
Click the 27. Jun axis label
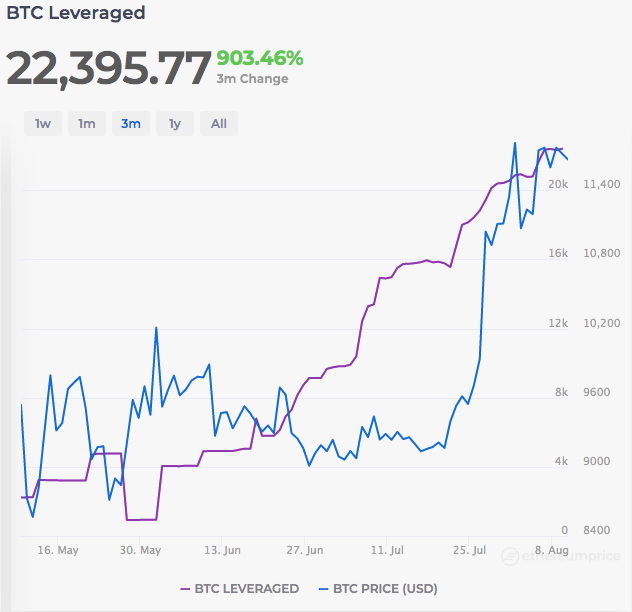click(305, 550)
